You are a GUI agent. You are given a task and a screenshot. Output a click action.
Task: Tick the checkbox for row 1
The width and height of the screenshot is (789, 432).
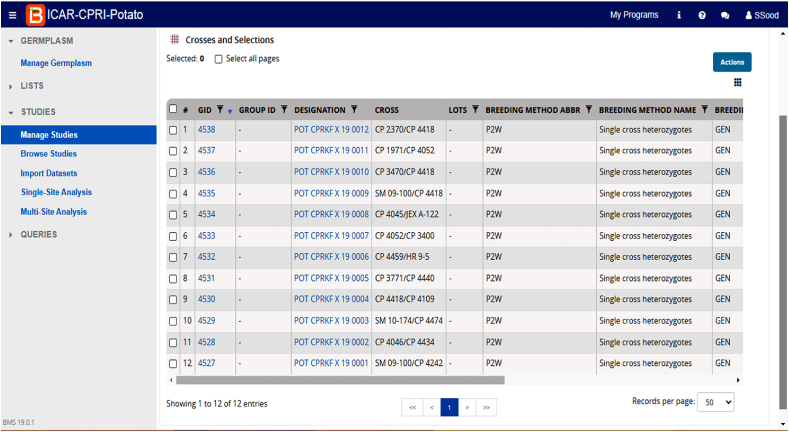coord(173,130)
